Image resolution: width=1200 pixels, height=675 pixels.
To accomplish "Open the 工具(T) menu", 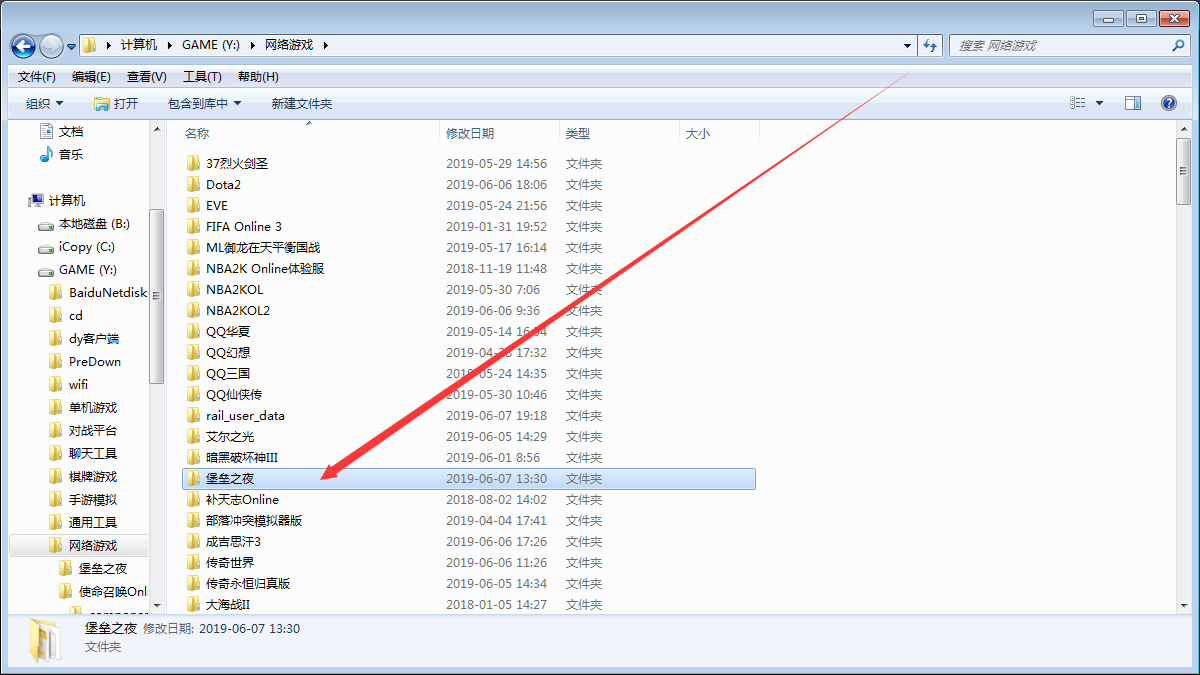I will pos(202,77).
